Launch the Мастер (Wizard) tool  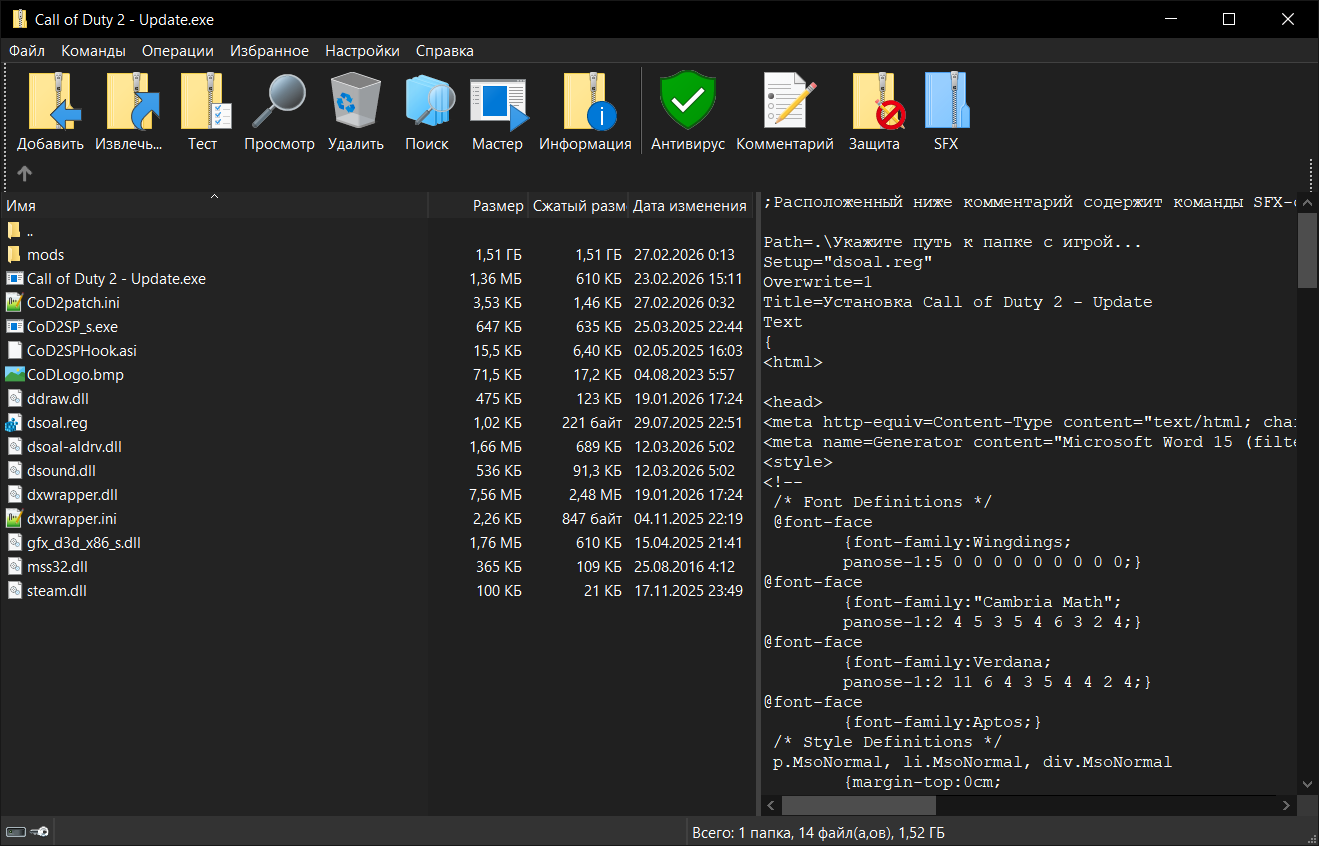pyautogui.click(x=498, y=103)
